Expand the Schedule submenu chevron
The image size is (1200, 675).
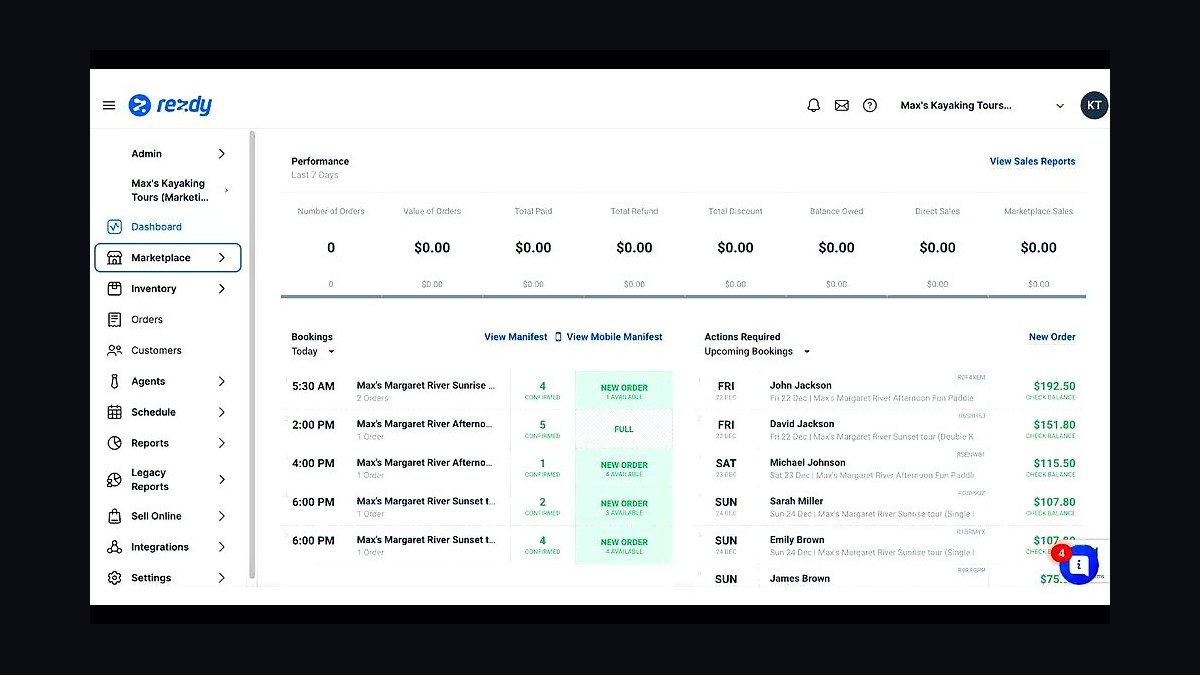pos(221,412)
